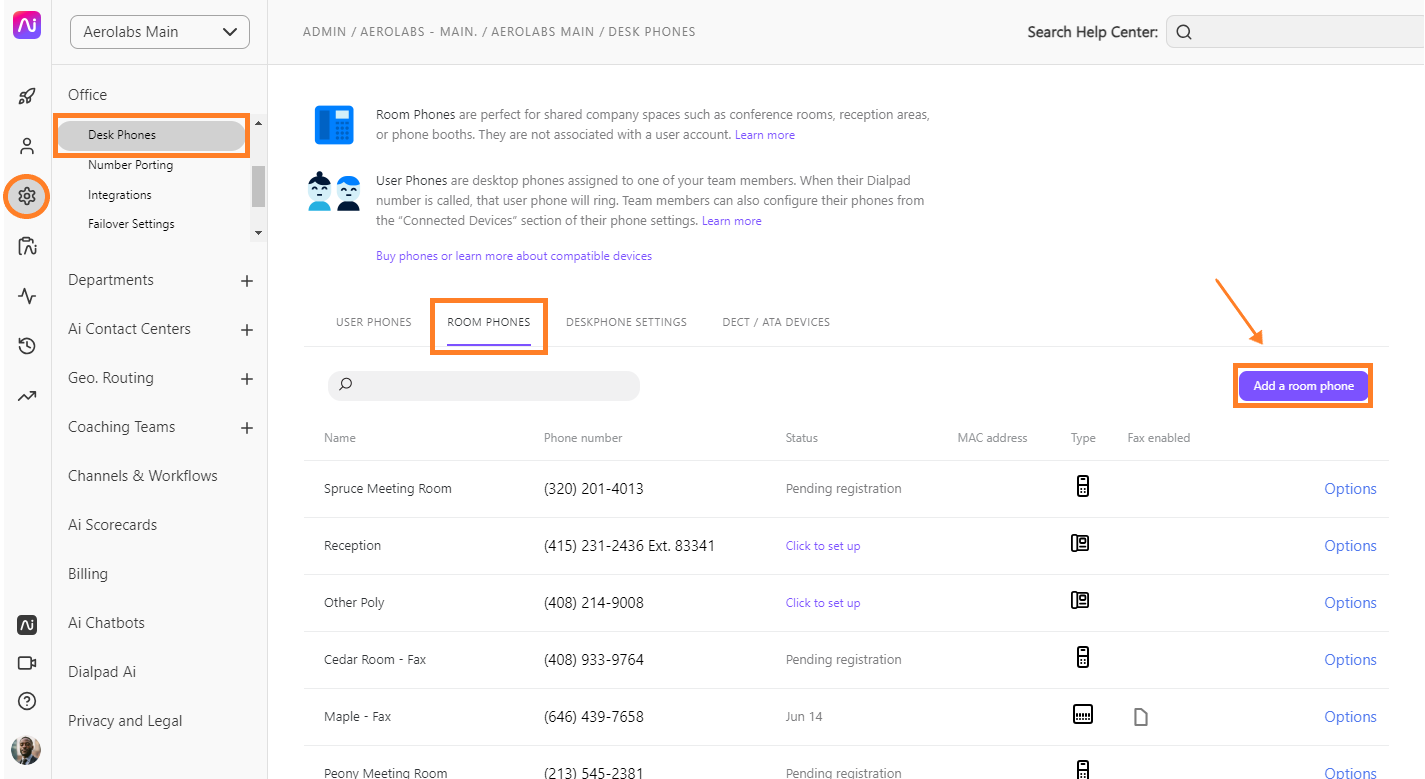
Task: Click the Office submenu scroll down arrow
Action: coord(258,232)
